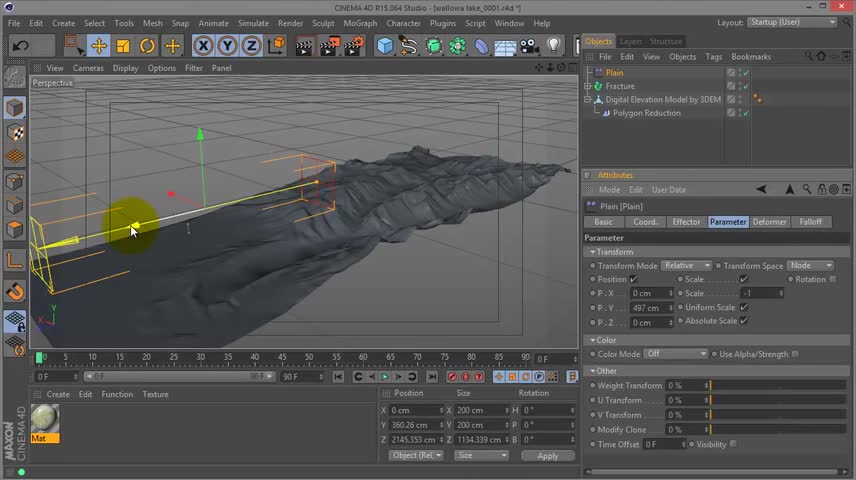Switch to the Falloff tab
This screenshot has width=856, height=480.
(x=810, y=222)
